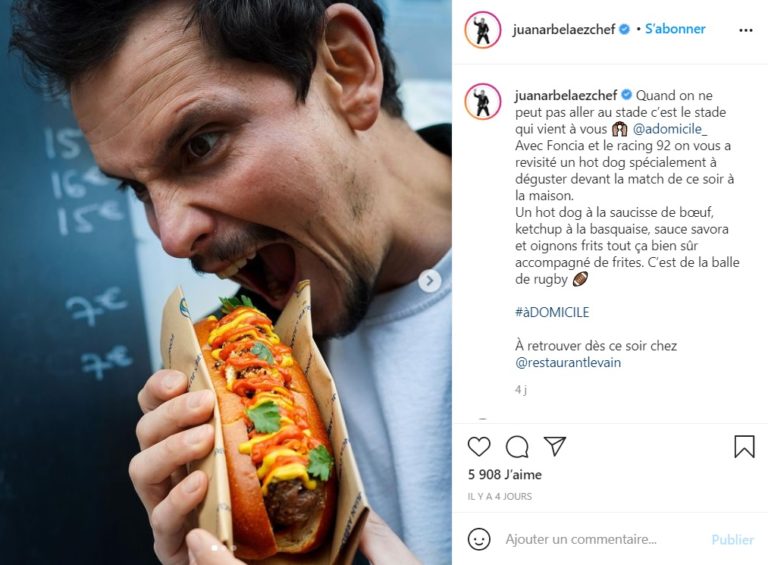This screenshot has height=565, width=768.
Task: Select the verified badge next to header username
Action: pyautogui.click(x=624, y=29)
